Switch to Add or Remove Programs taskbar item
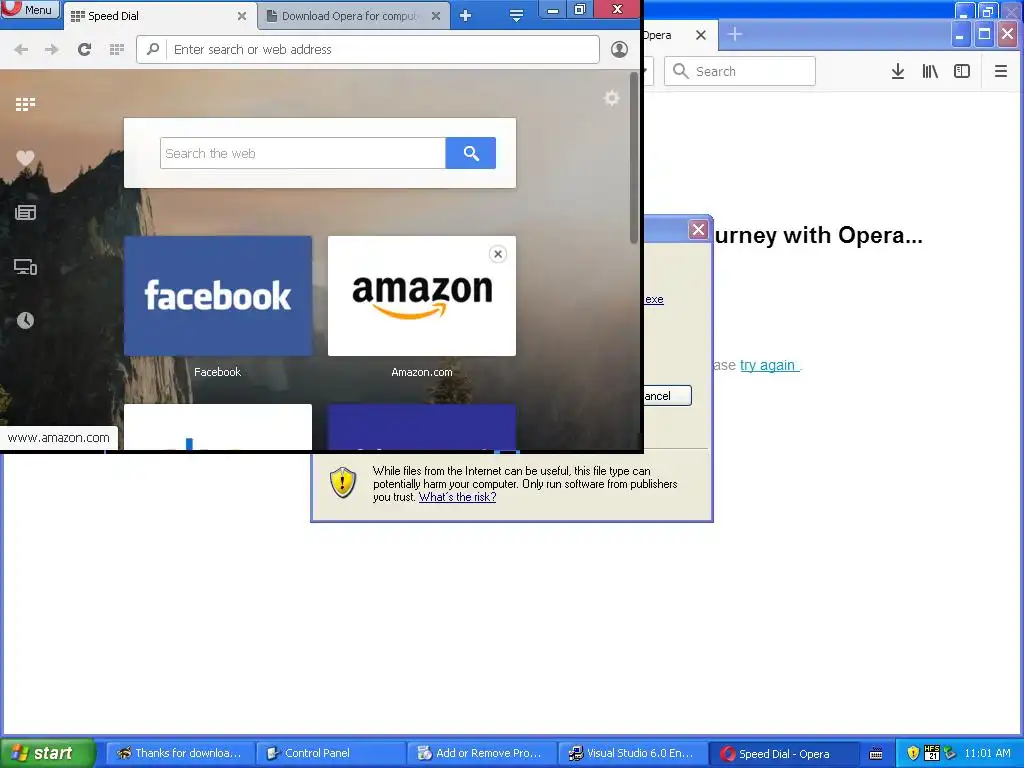 click(x=481, y=753)
